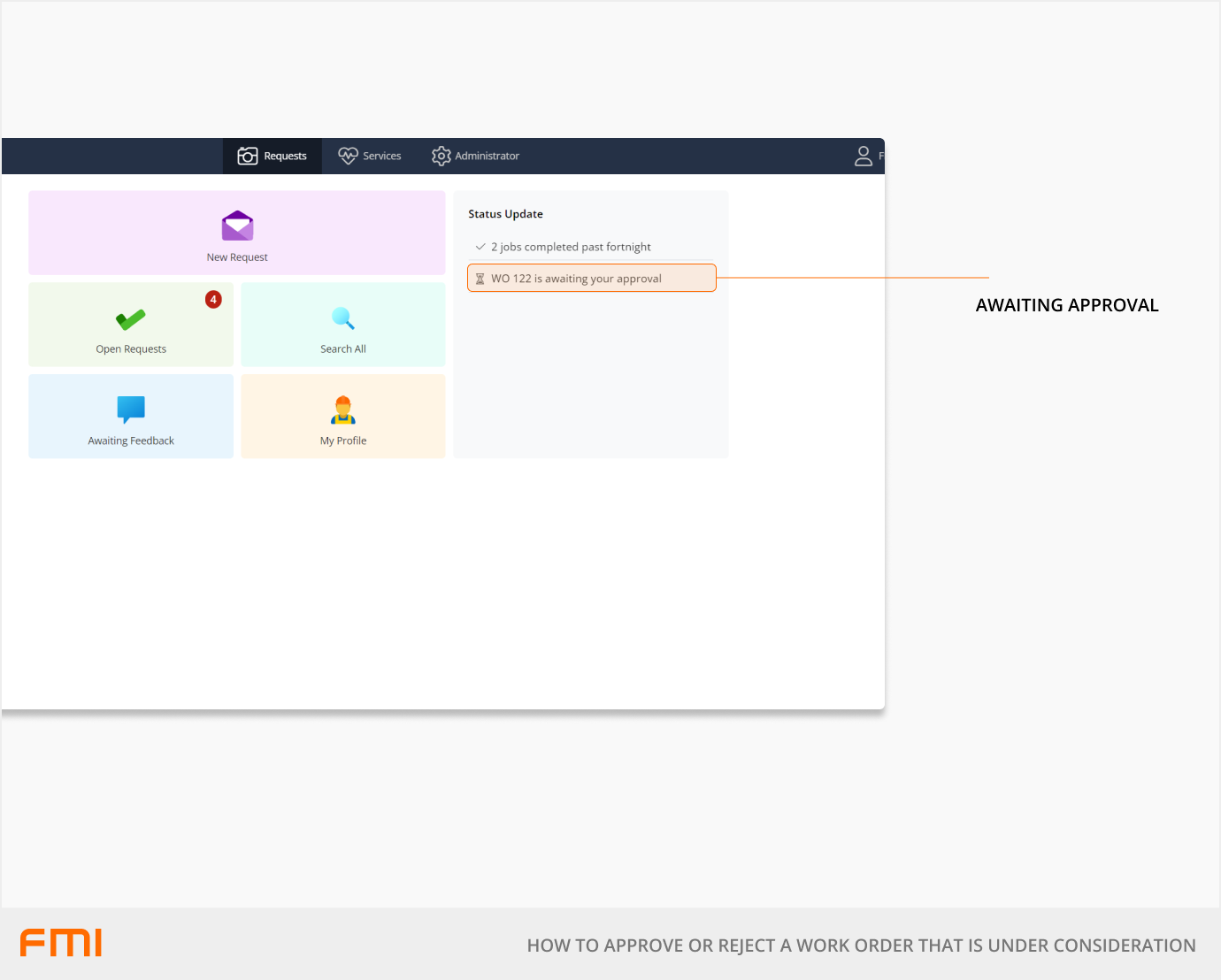This screenshot has width=1221, height=980.
Task: View 2 jobs completed past fortnight
Action: click(571, 247)
